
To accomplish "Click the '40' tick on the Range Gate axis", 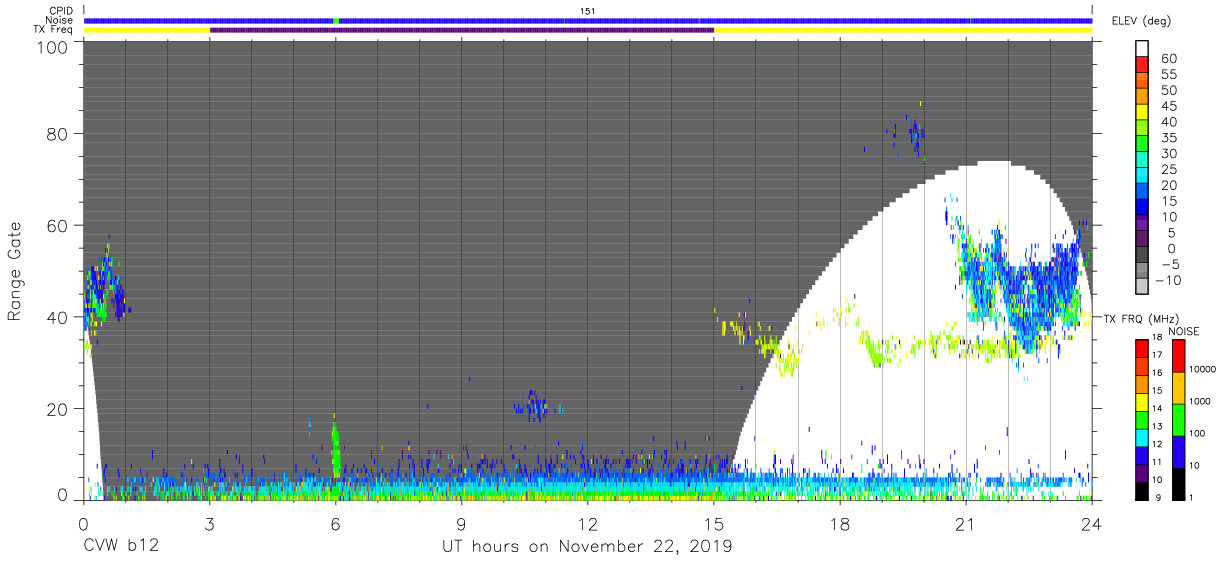I will 59,317.
